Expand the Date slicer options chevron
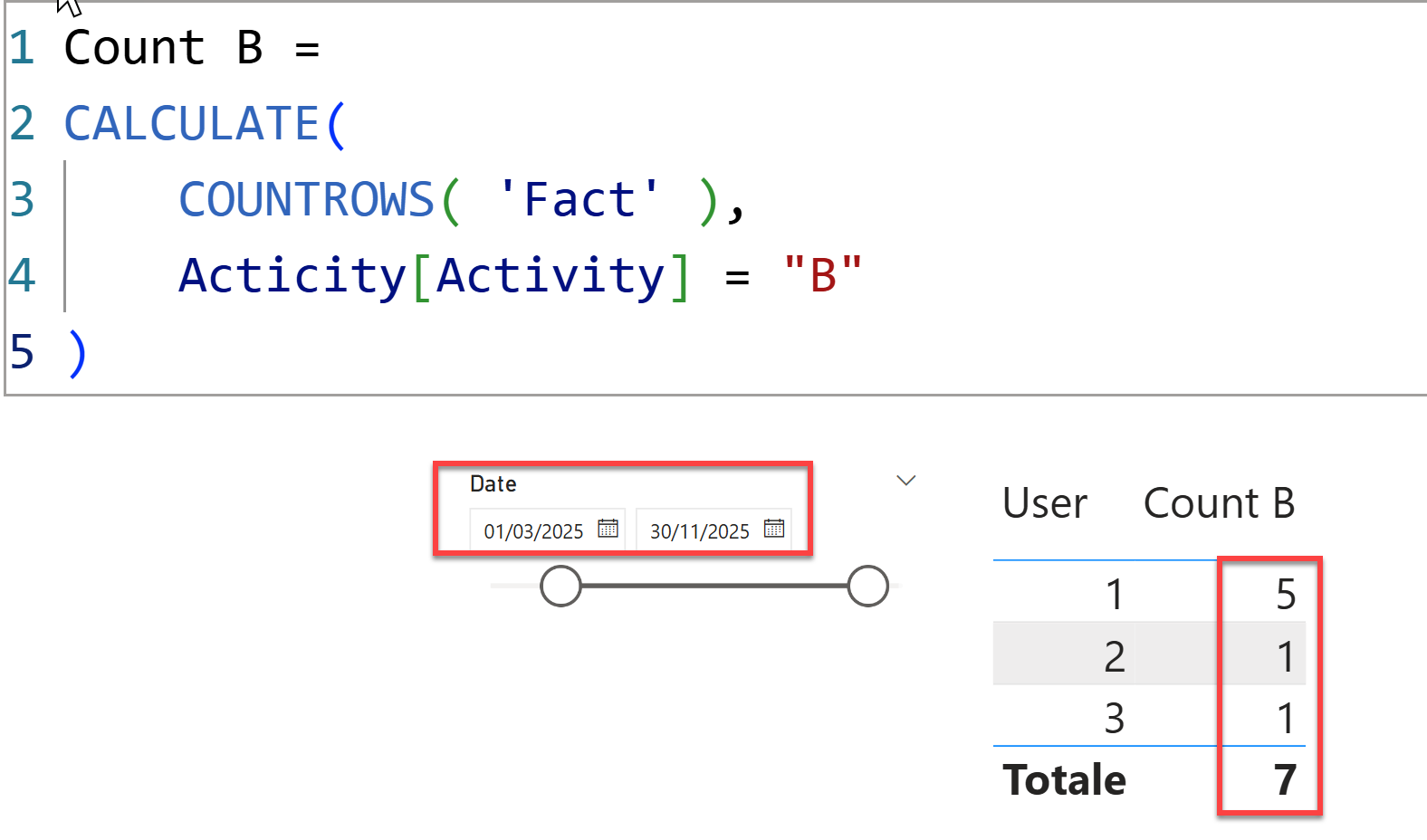 (x=906, y=481)
